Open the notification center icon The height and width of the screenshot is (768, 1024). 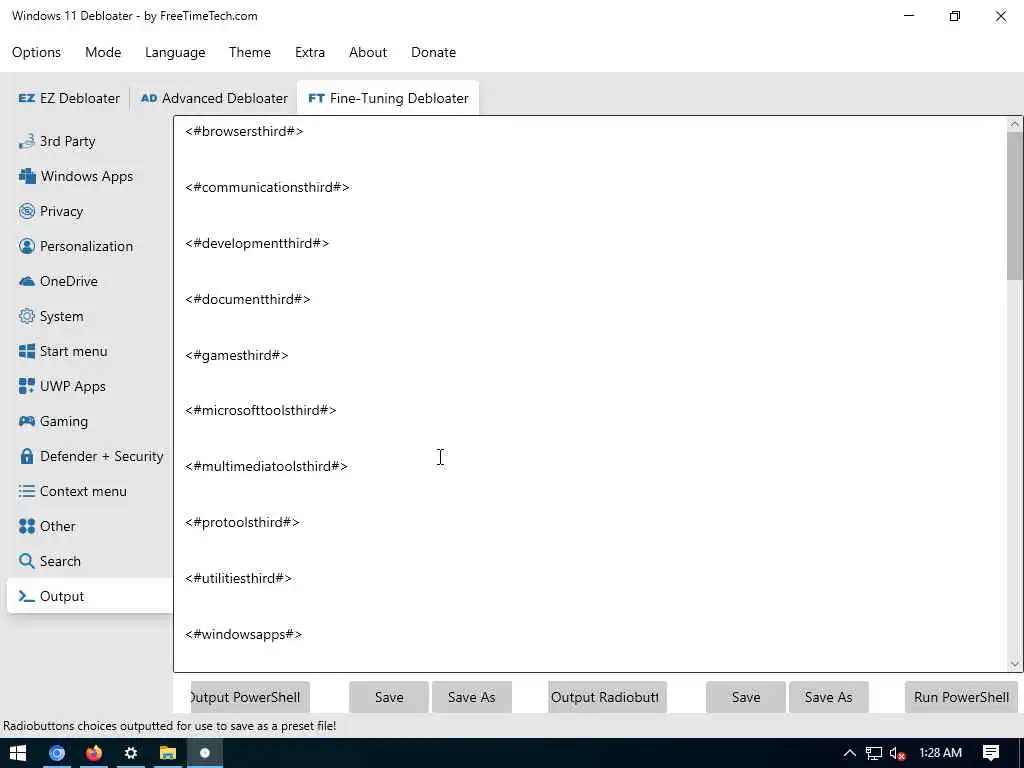tap(991, 753)
